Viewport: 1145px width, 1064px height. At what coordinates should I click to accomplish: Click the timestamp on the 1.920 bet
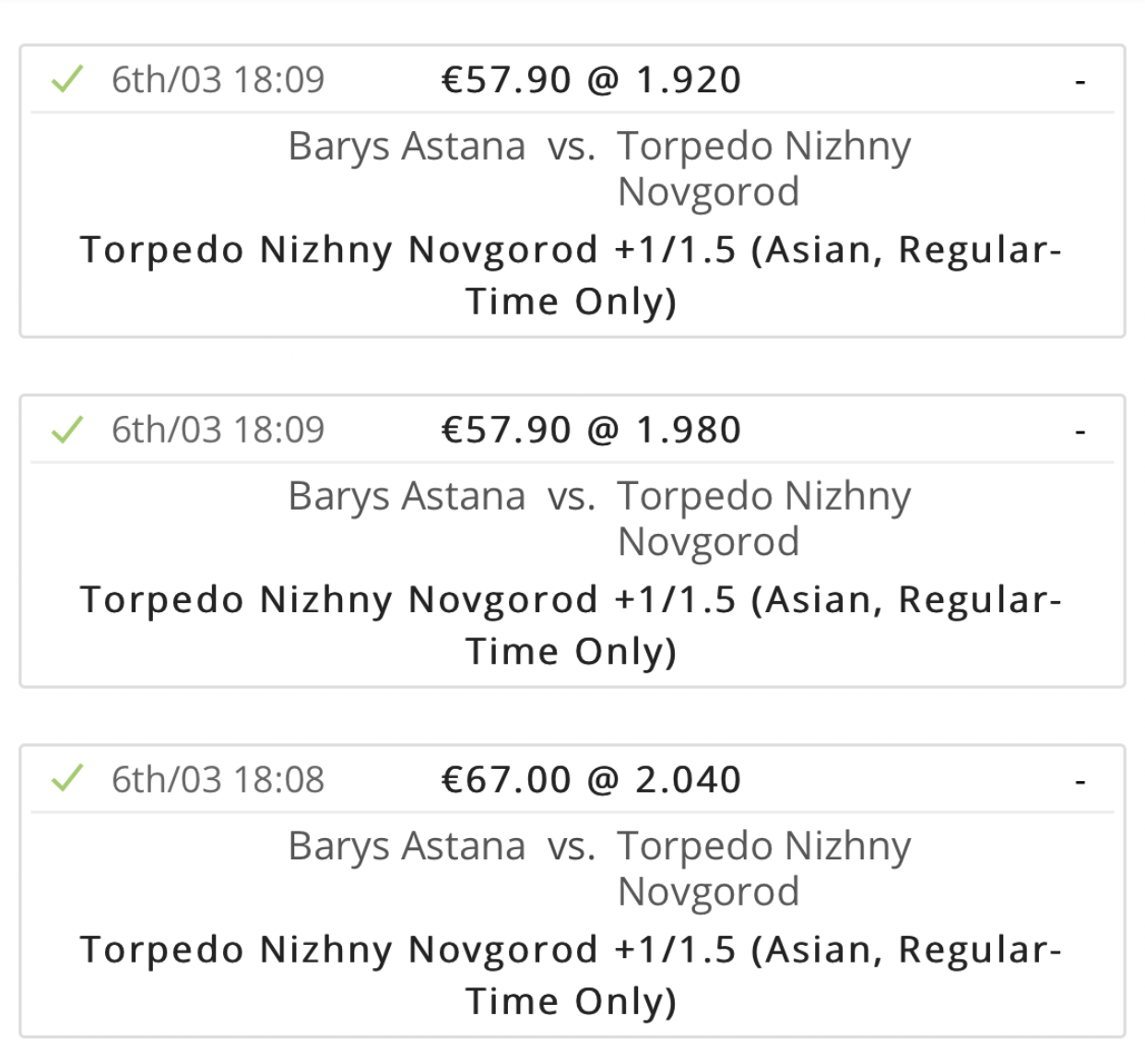point(218,80)
